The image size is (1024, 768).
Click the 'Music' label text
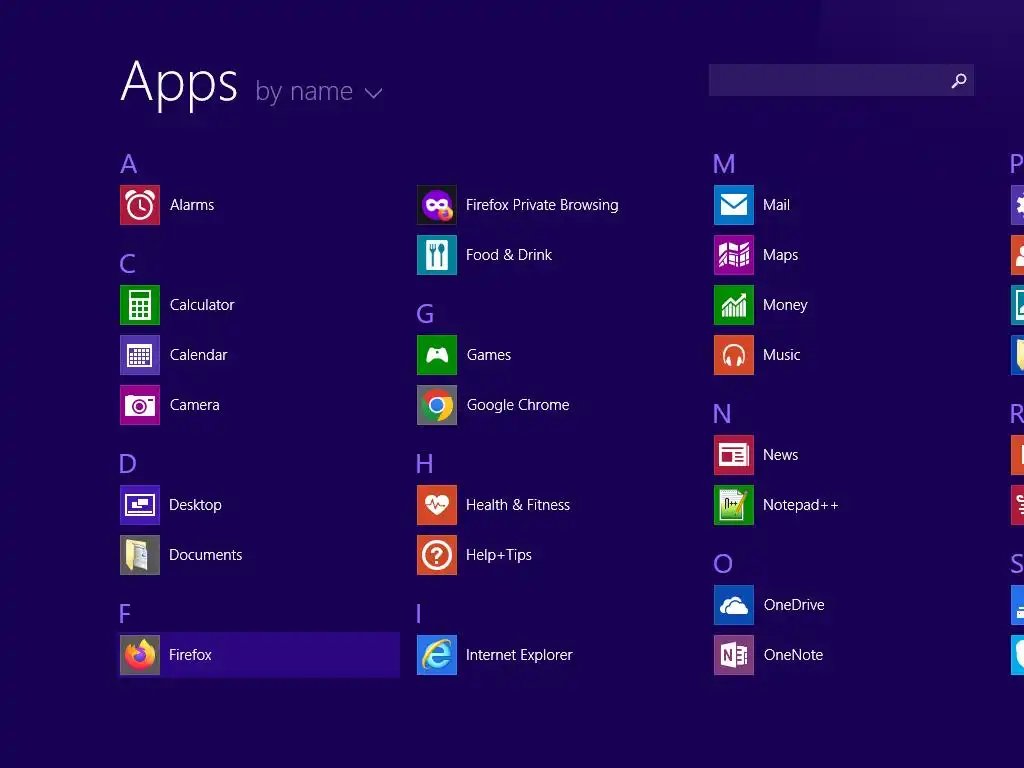(x=782, y=355)
